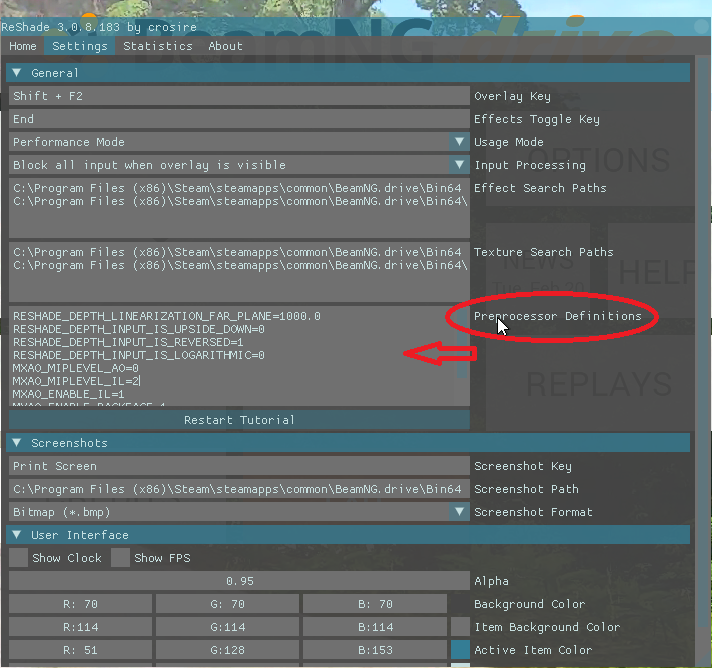Open the Input Processing dropdown arrow
This screenshot has width=712, height=668.
[459, 165]
